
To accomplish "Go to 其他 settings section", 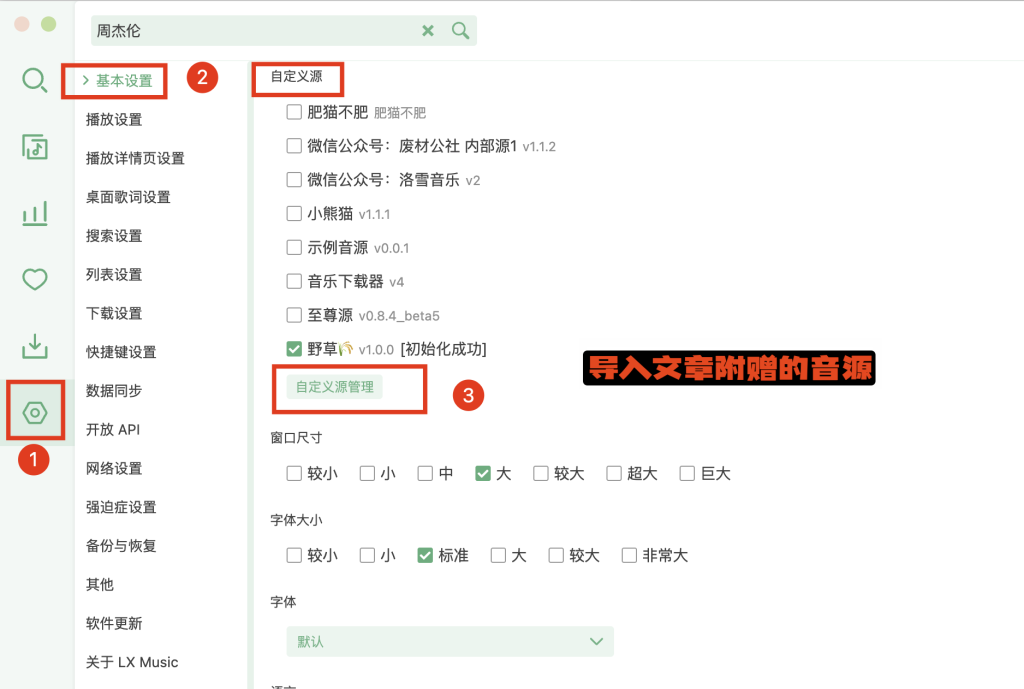I will pyautogui.click(x=100, y=585).
